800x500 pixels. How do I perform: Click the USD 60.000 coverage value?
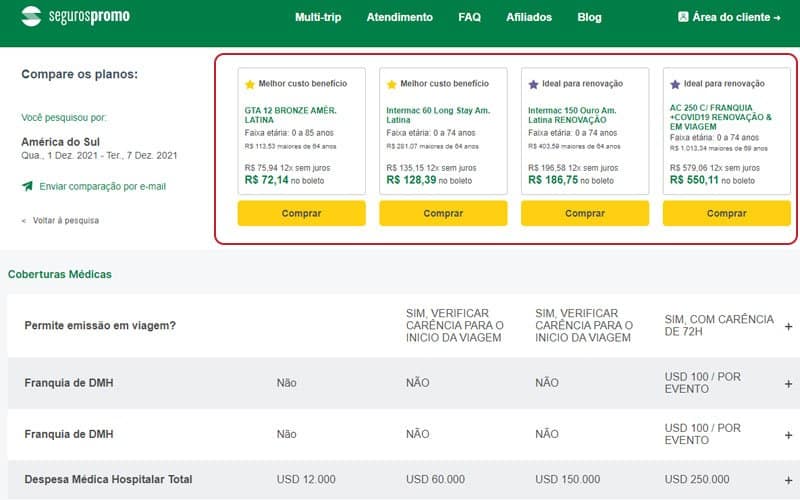(435, 479)
